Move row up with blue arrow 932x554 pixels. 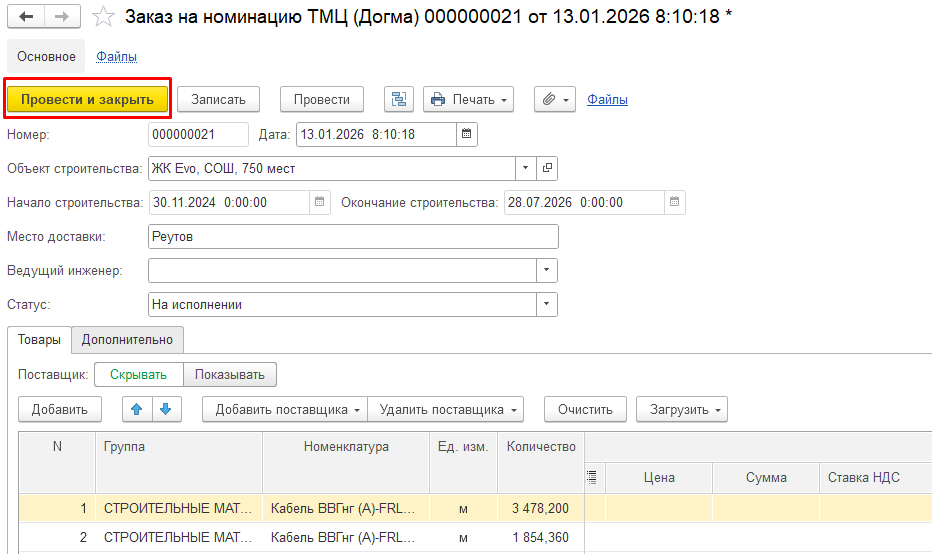pyautogui.click(x=137, y=409)
